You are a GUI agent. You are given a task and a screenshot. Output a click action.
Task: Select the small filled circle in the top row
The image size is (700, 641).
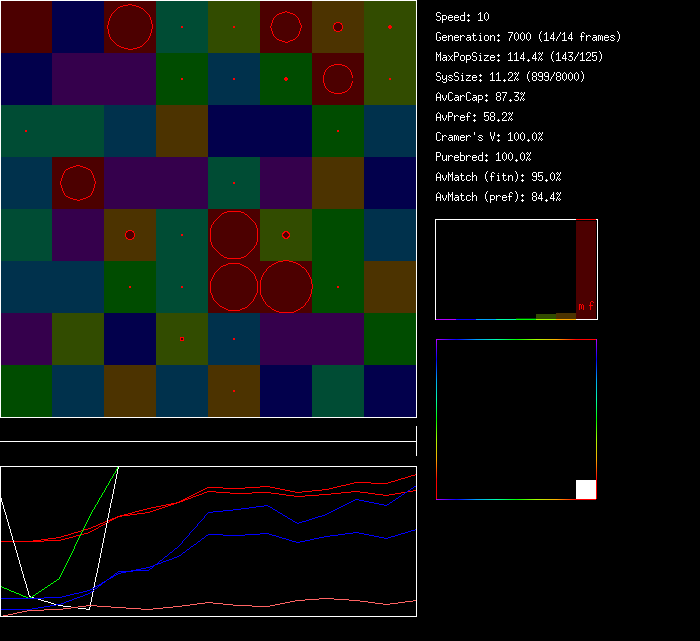click(x=338, y=27)
